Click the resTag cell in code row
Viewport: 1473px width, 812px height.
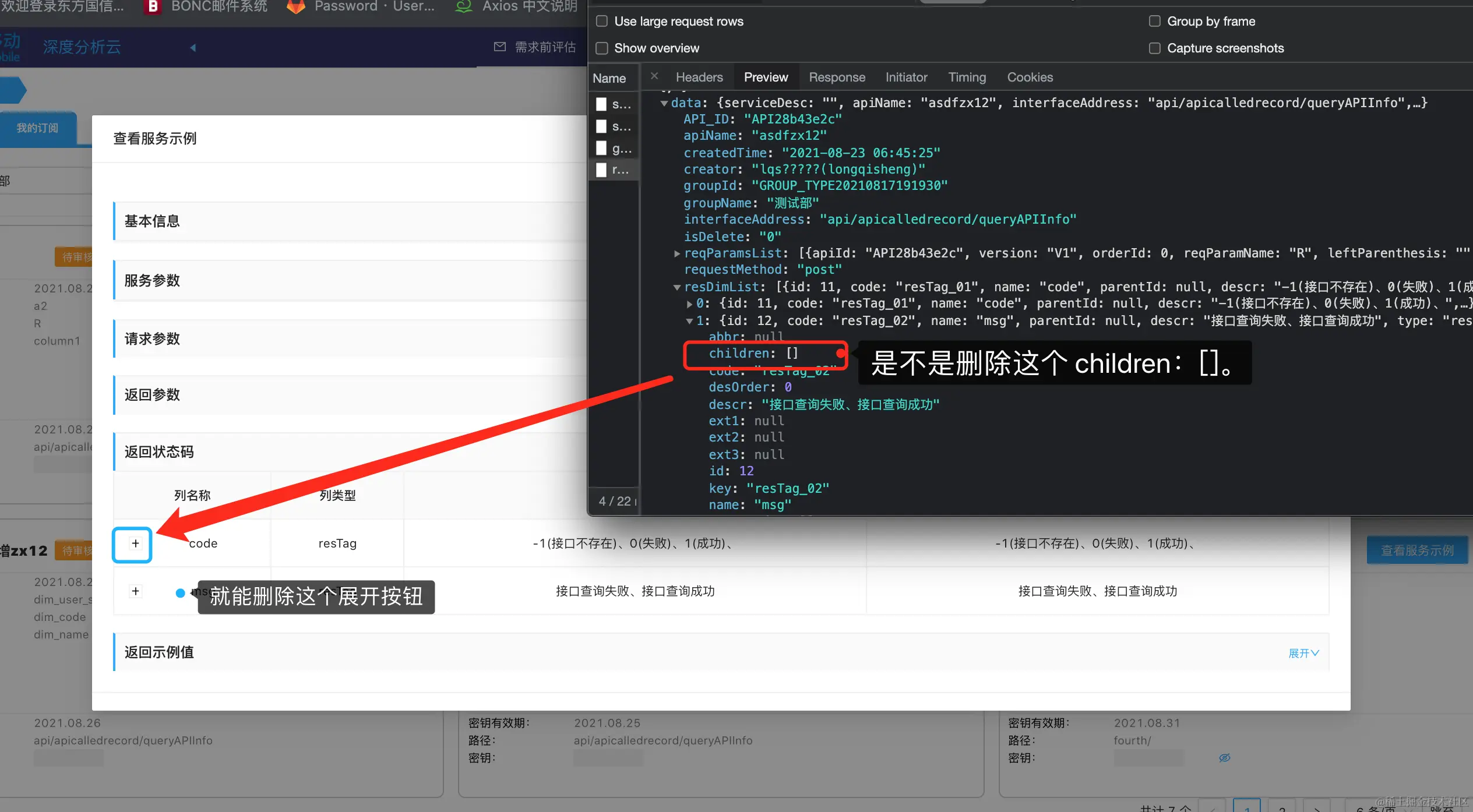(x=337, y=543)
